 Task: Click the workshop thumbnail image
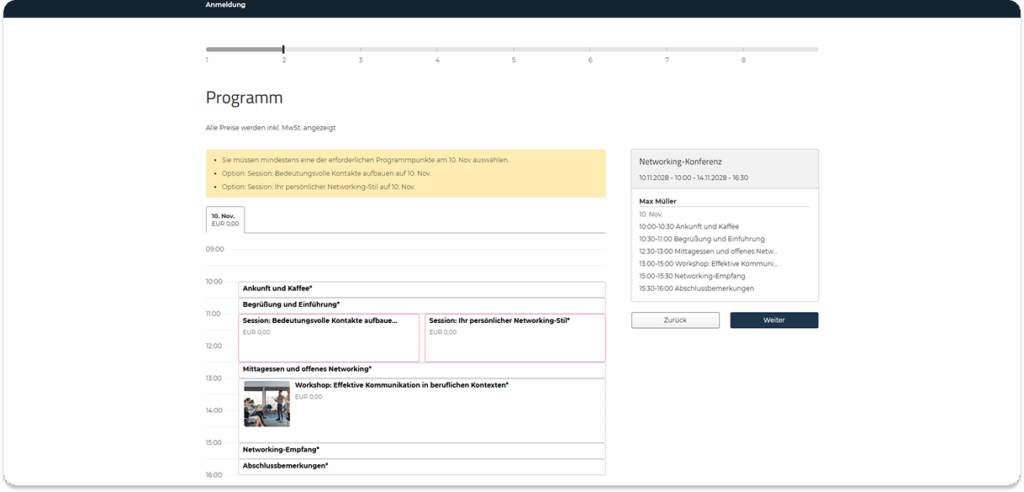pos(266,403)
